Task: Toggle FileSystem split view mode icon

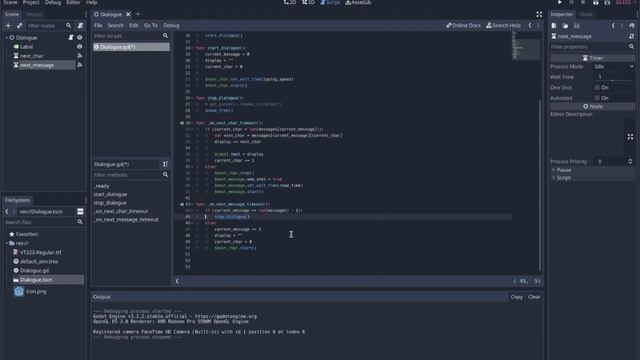Action: [80, 211]
